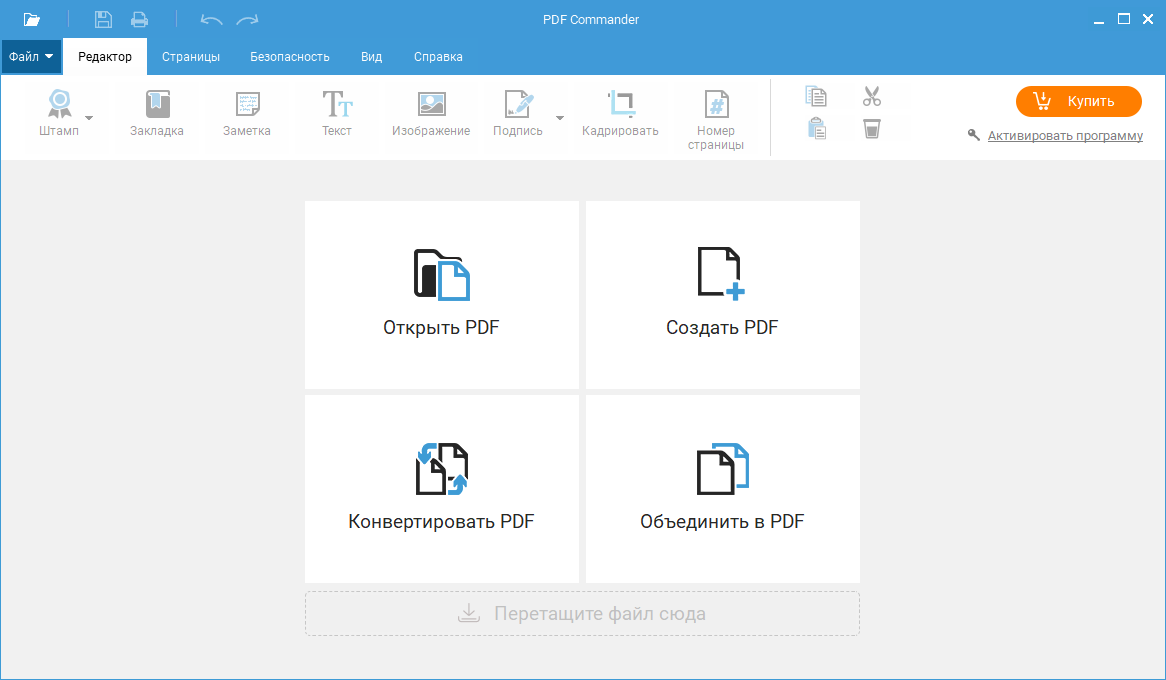Click the Cut scissors icon
This screenshot has height=680, width=1166.
coord(872,96)
